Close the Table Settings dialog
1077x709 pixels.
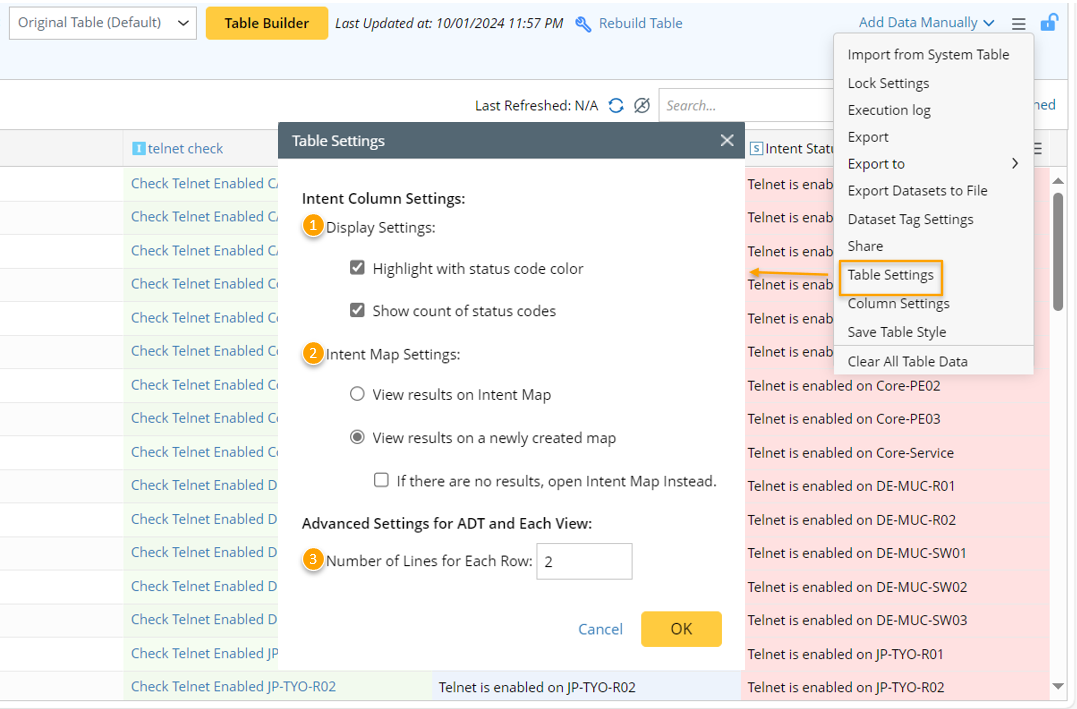click(x=727, y=141)
